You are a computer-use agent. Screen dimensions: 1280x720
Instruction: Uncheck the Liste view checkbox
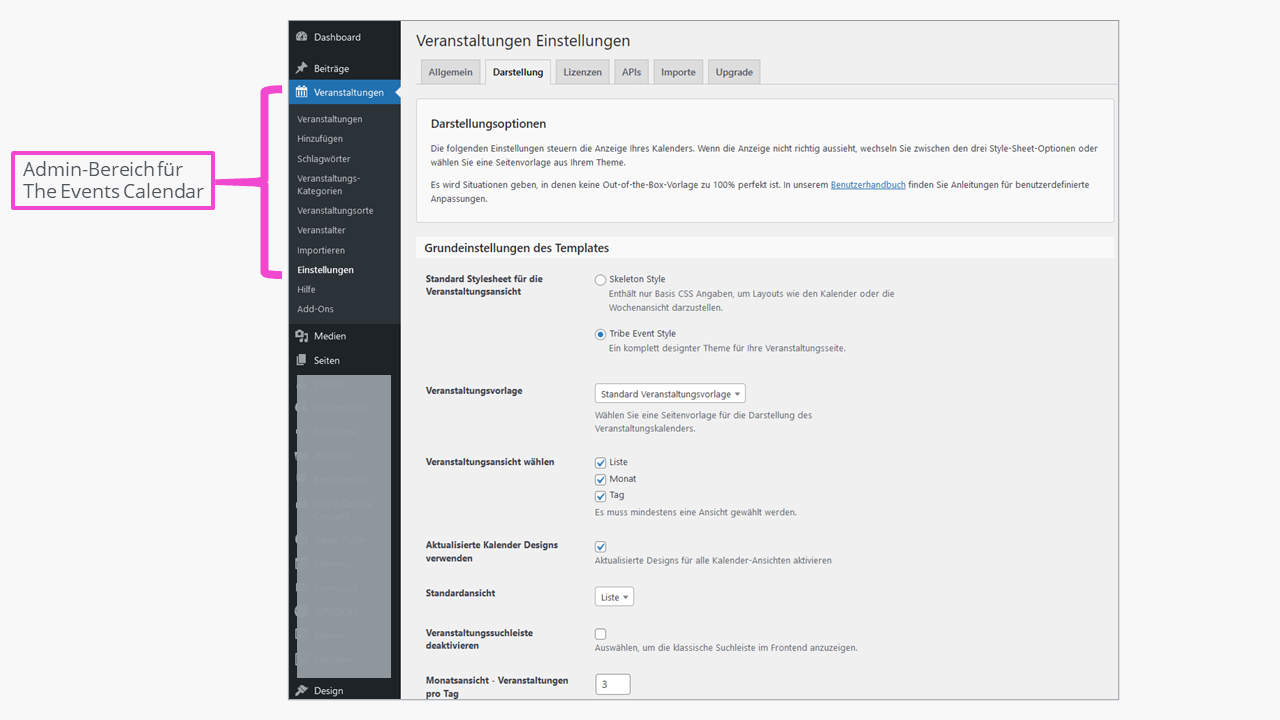pyautogui.click(x=601, y=462)
